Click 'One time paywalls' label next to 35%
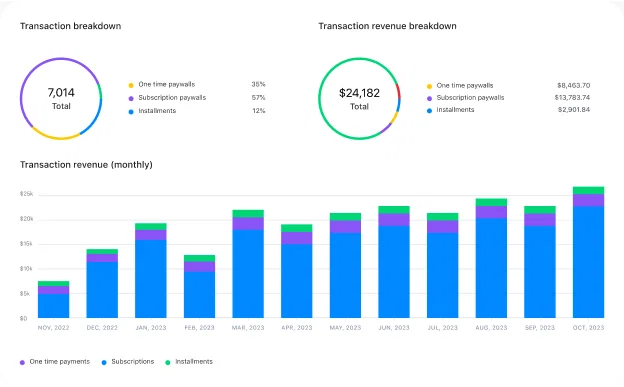Viewport: 624px width, 387px height. 167,84
